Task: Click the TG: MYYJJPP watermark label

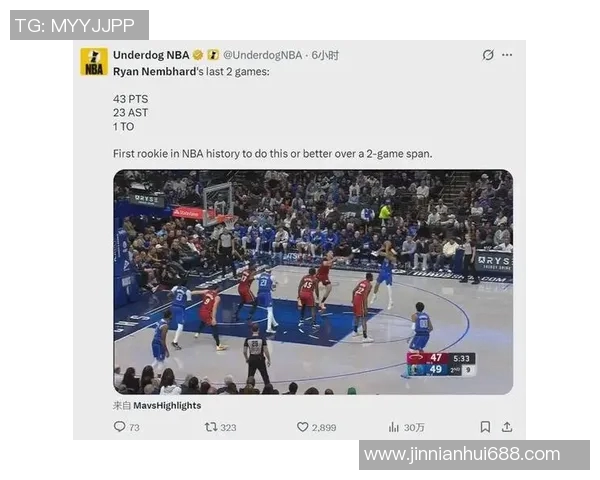Action: (x=75, y=26)
